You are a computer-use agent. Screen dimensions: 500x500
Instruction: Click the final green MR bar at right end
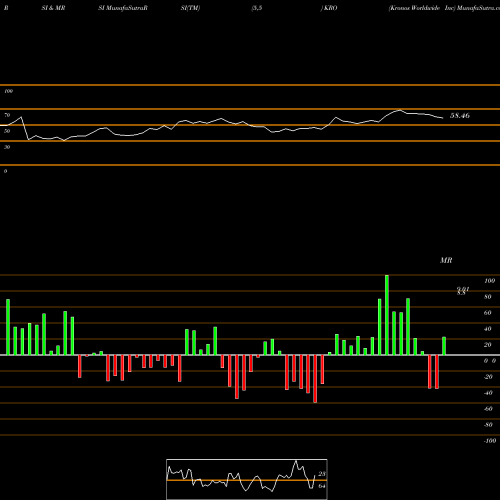click(x=444, y=346)
